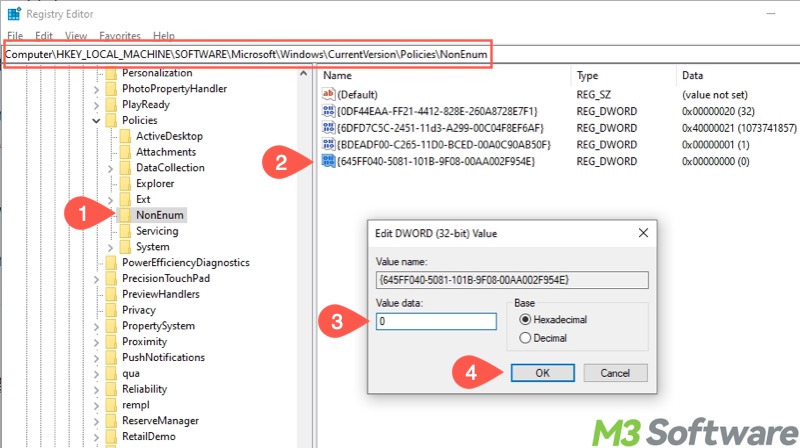The width and height of the screenshot is (800, 448).
Task: Click the PlayReady key folder icon
Action: pyautogui.click(x=110, y=104)
